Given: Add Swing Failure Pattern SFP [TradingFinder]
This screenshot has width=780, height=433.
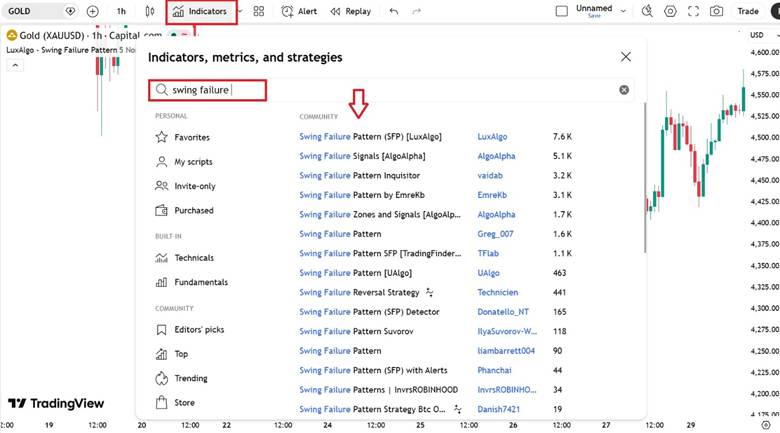Looking at the screenshot, I should pos(380,253).
